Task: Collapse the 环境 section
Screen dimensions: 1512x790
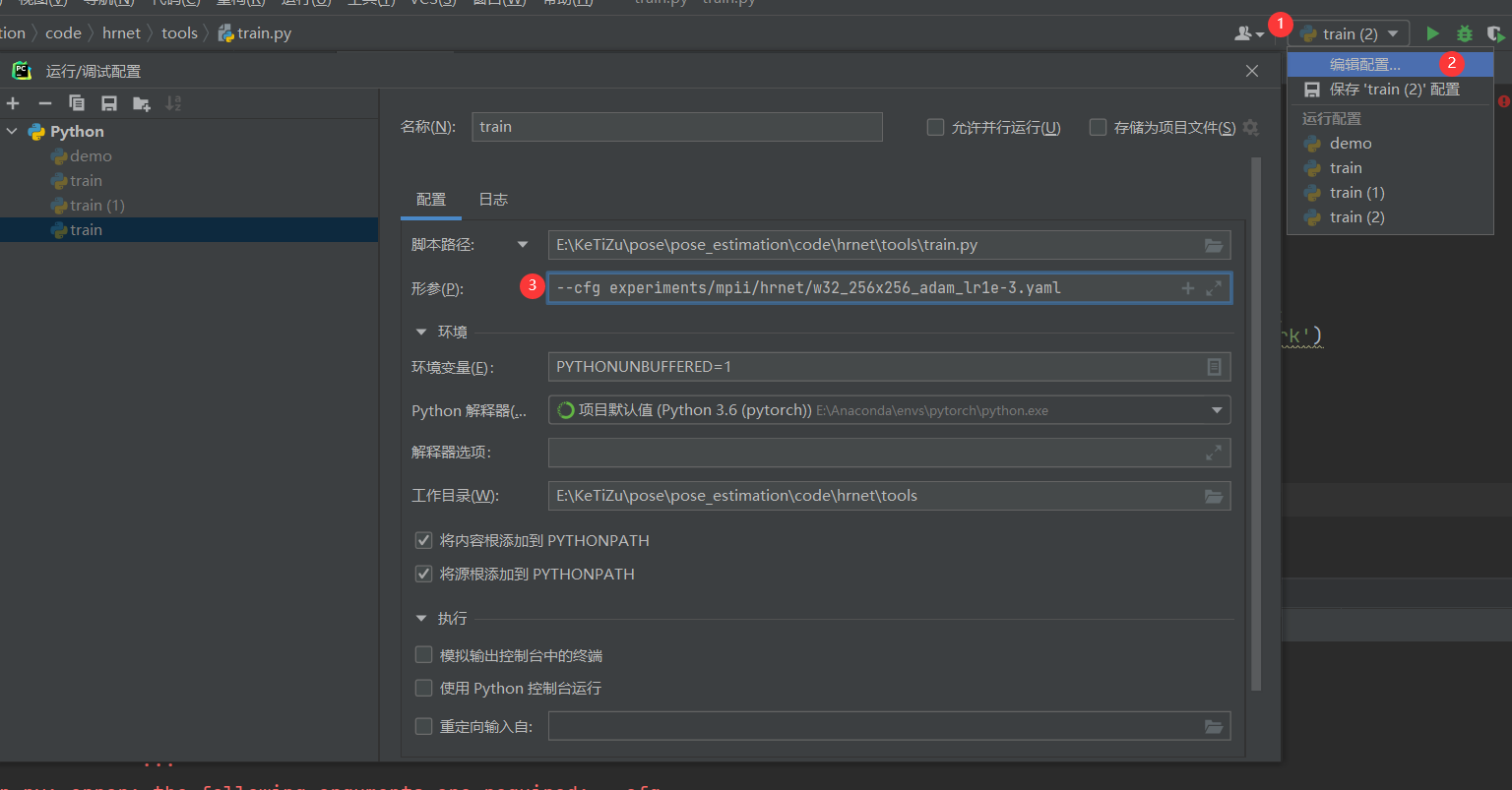Action: pyautogui.click(x=421, y=332)
